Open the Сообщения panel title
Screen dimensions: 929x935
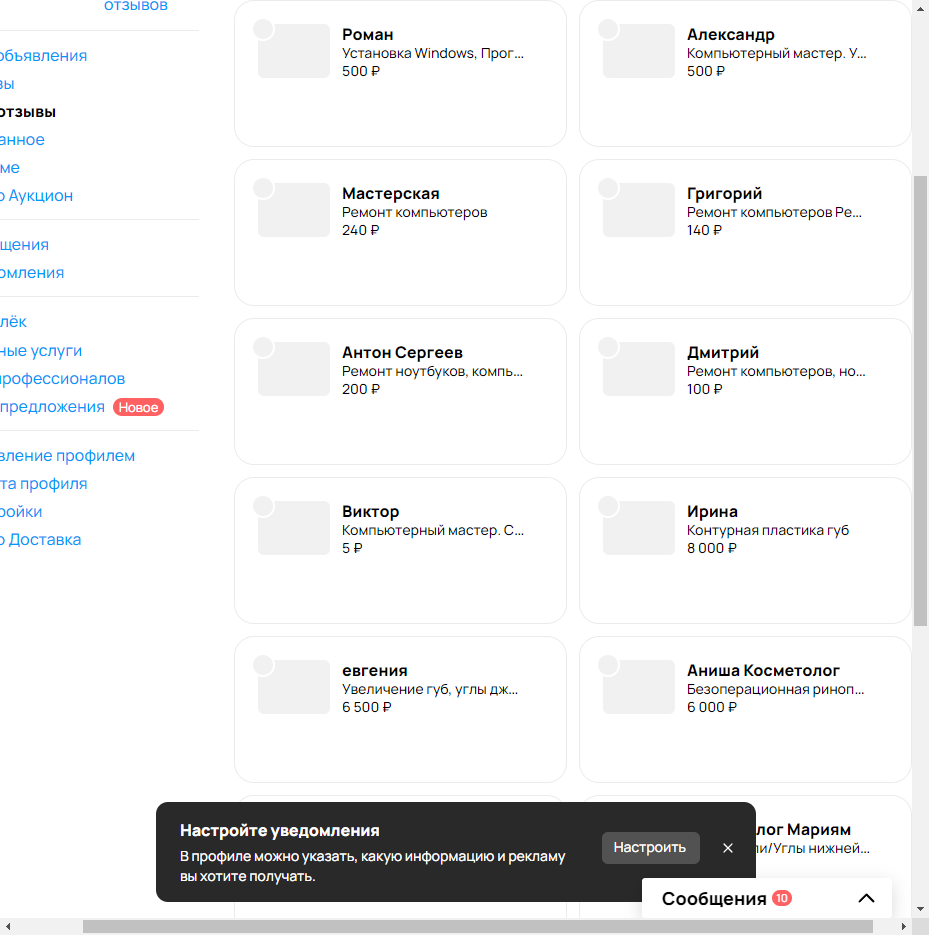714,899
